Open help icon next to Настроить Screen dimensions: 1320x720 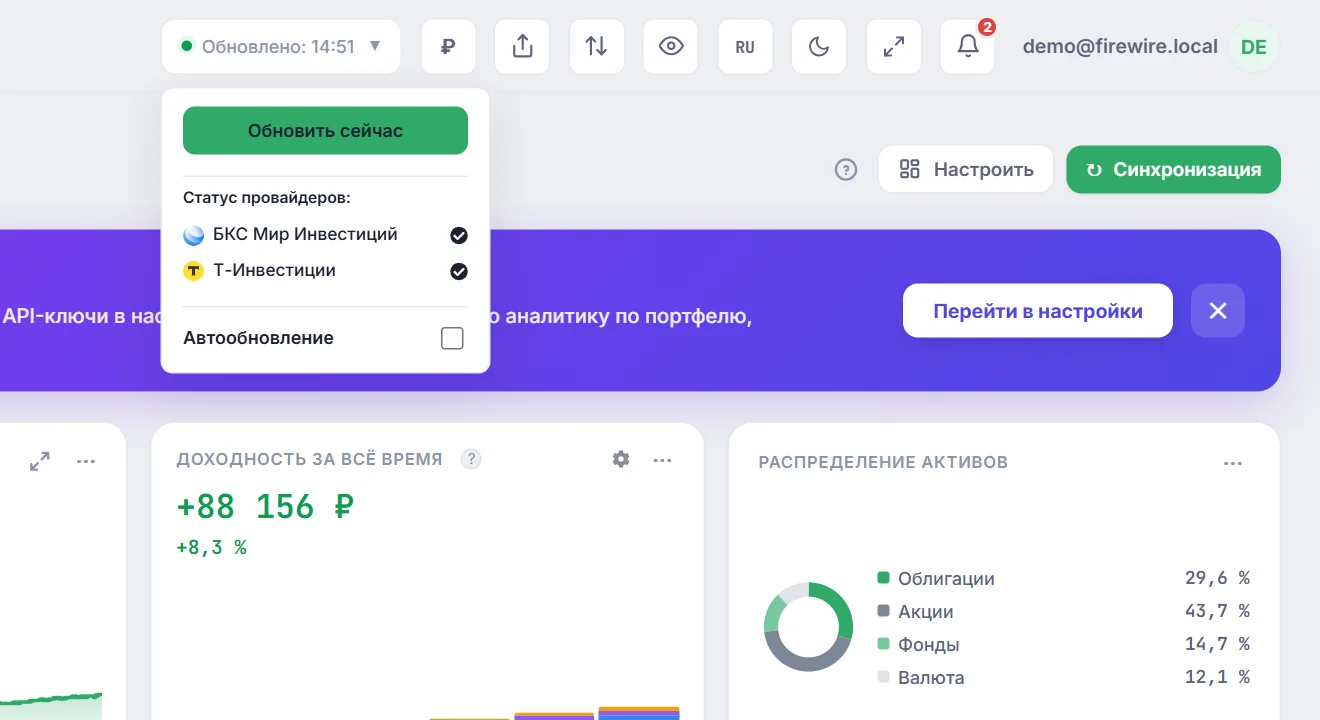(x=846, y=170)
